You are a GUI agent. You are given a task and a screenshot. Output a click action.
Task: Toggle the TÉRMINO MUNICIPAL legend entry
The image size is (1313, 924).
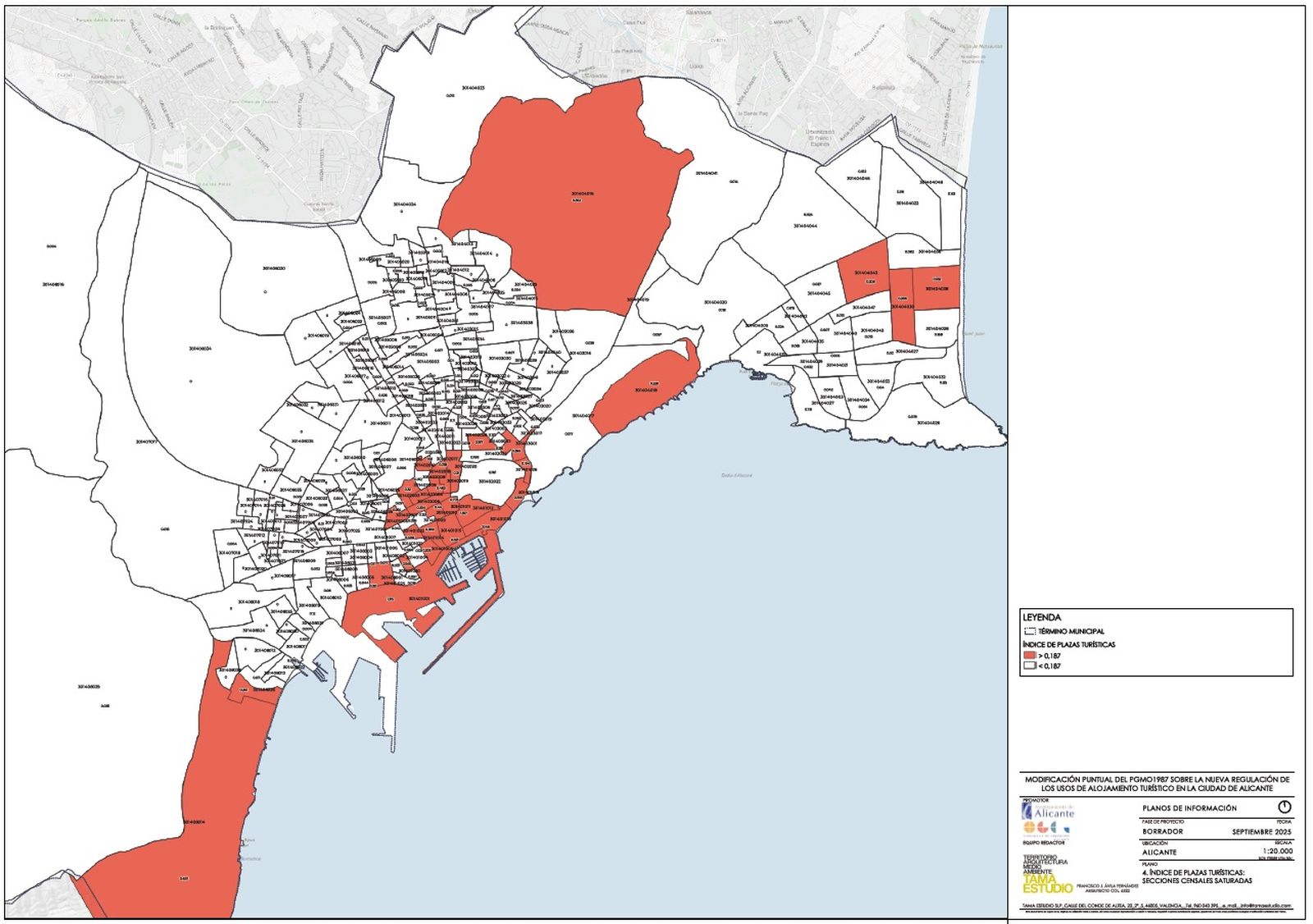coord(1070,631)
